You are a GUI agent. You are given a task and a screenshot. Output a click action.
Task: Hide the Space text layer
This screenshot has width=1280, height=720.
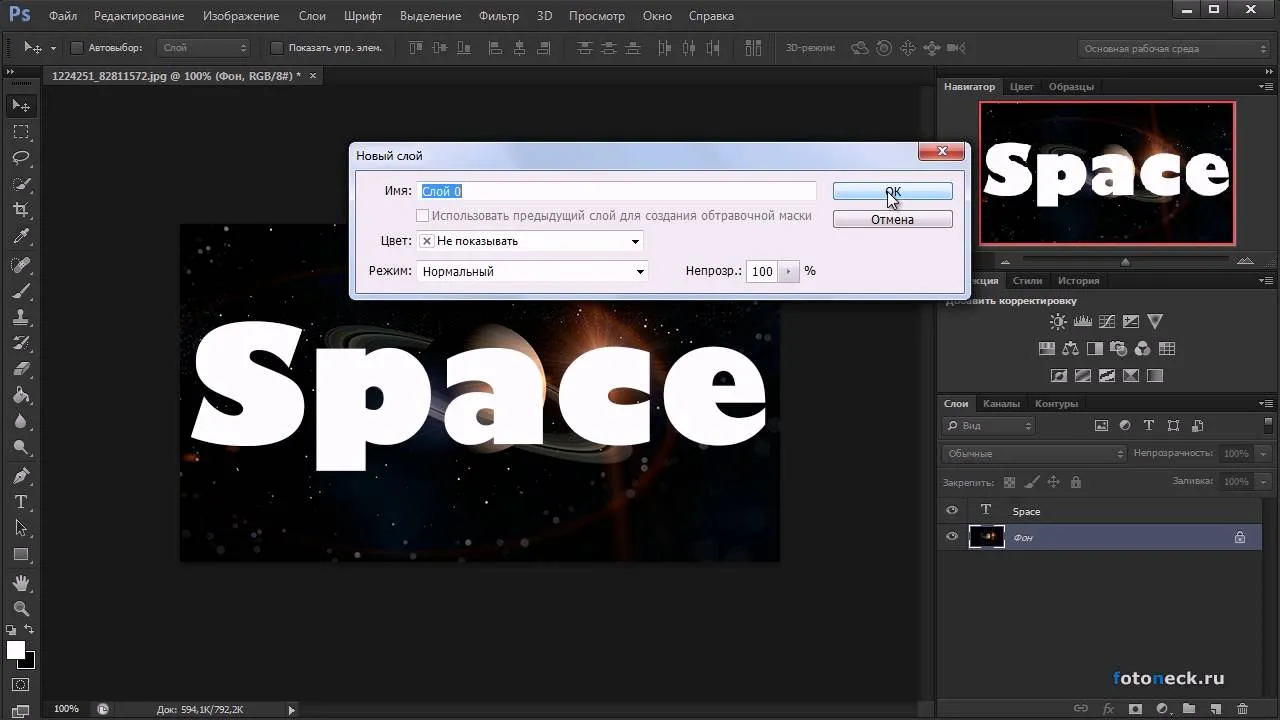(952, 510)
